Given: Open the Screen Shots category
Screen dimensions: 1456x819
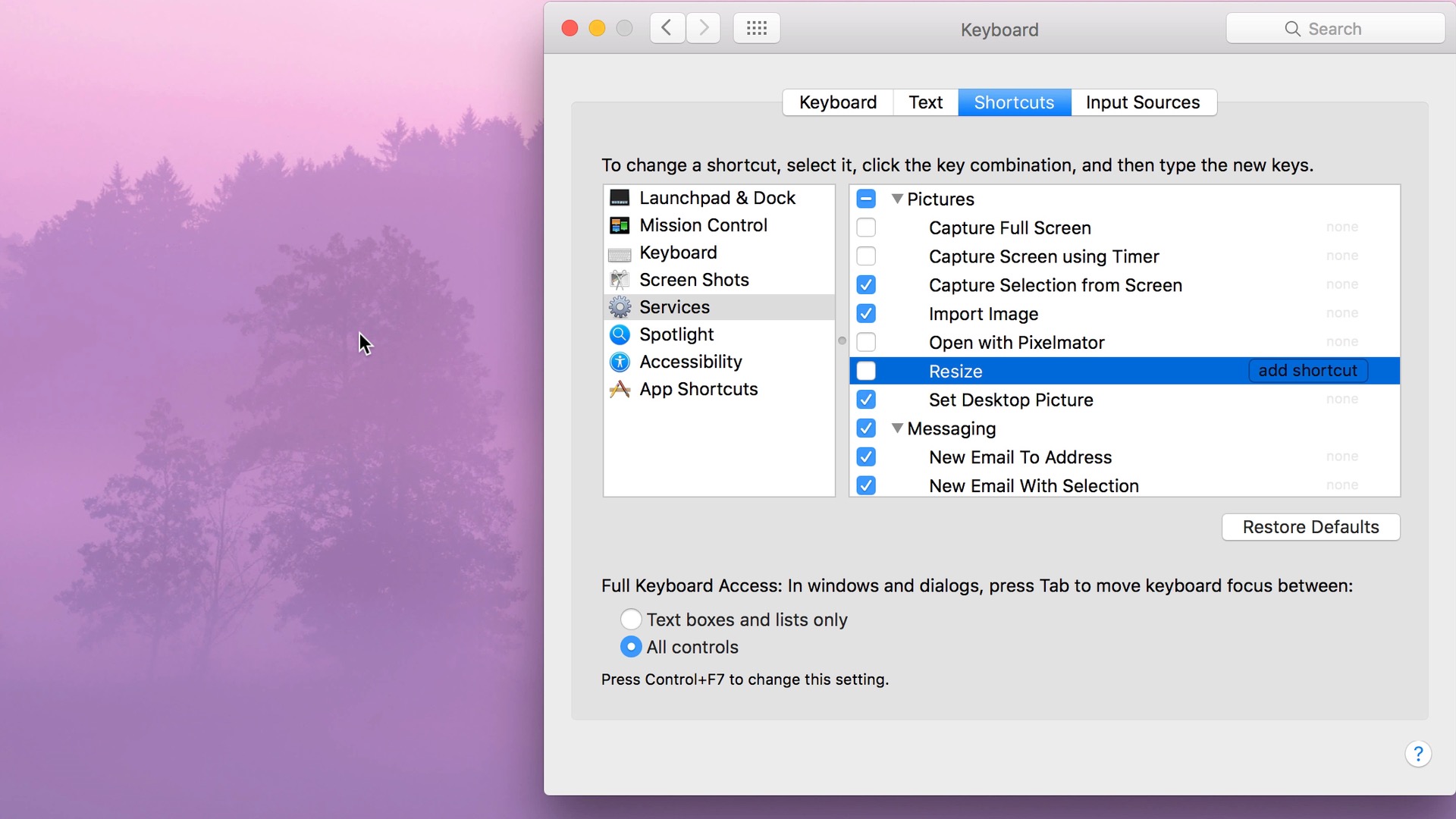Looking at the screenshot, I should coord(693,279).
